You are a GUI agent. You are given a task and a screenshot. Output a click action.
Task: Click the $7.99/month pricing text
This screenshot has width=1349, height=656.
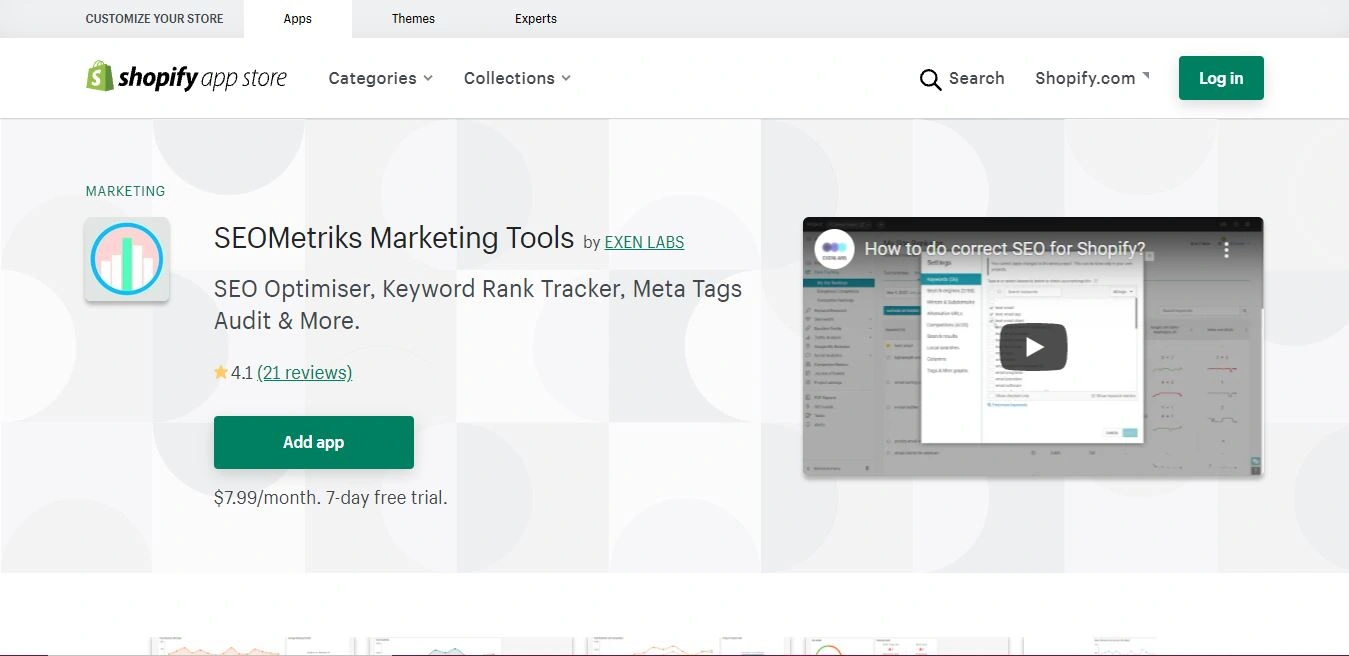point(330,497)
